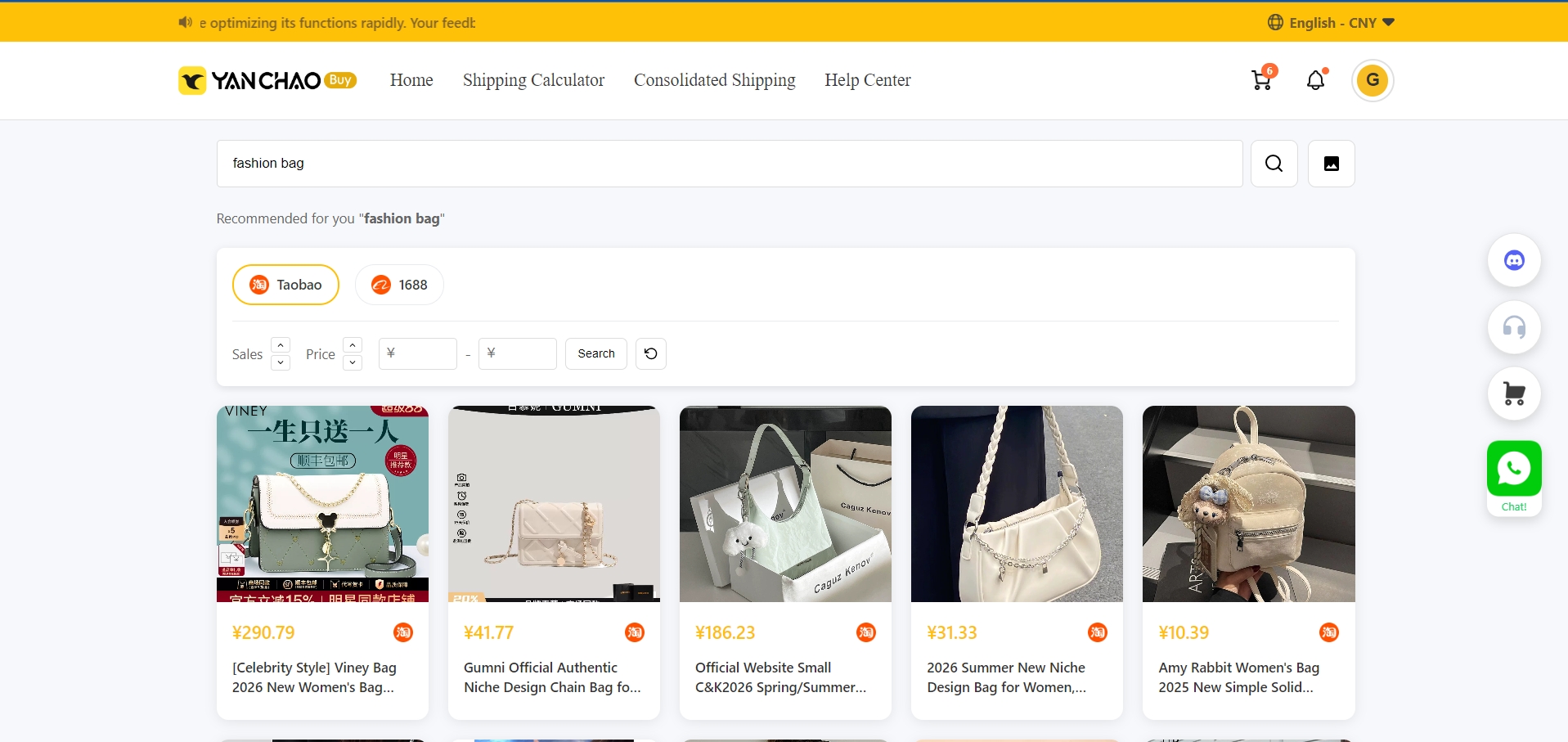Click the ¥41.77 price
The width and height of the screenshot is (1568, 742).
(488, 632)
